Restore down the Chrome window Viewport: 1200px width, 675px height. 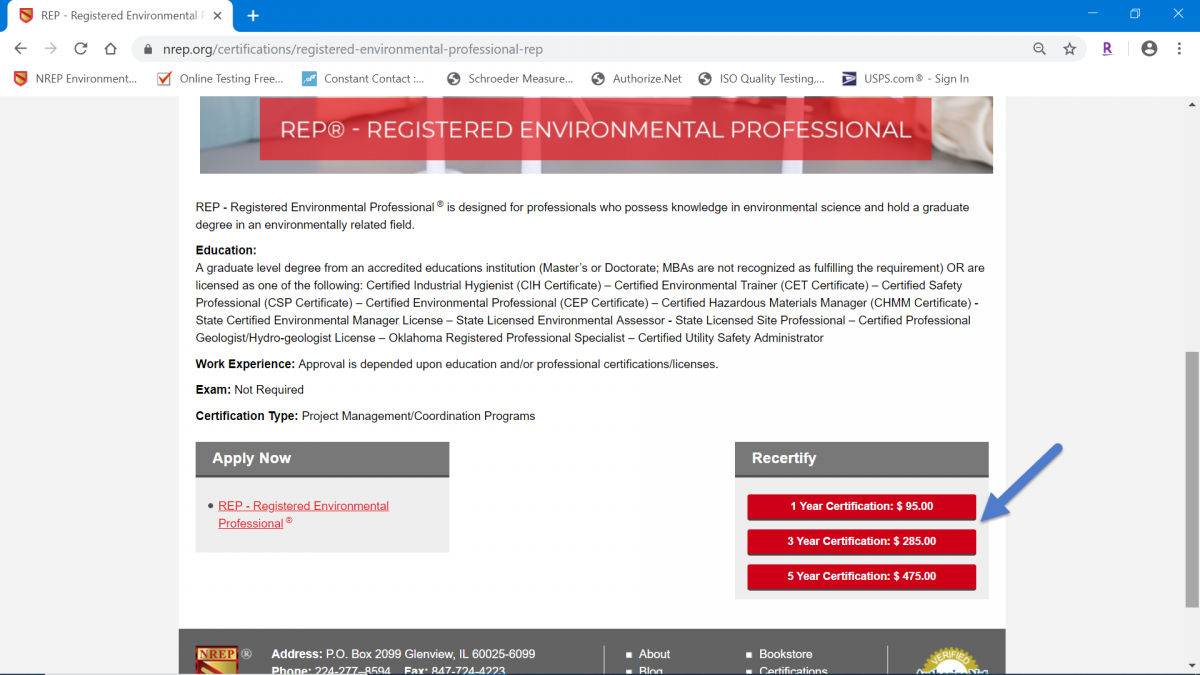pyautogui.click(x=1135, y=14)
